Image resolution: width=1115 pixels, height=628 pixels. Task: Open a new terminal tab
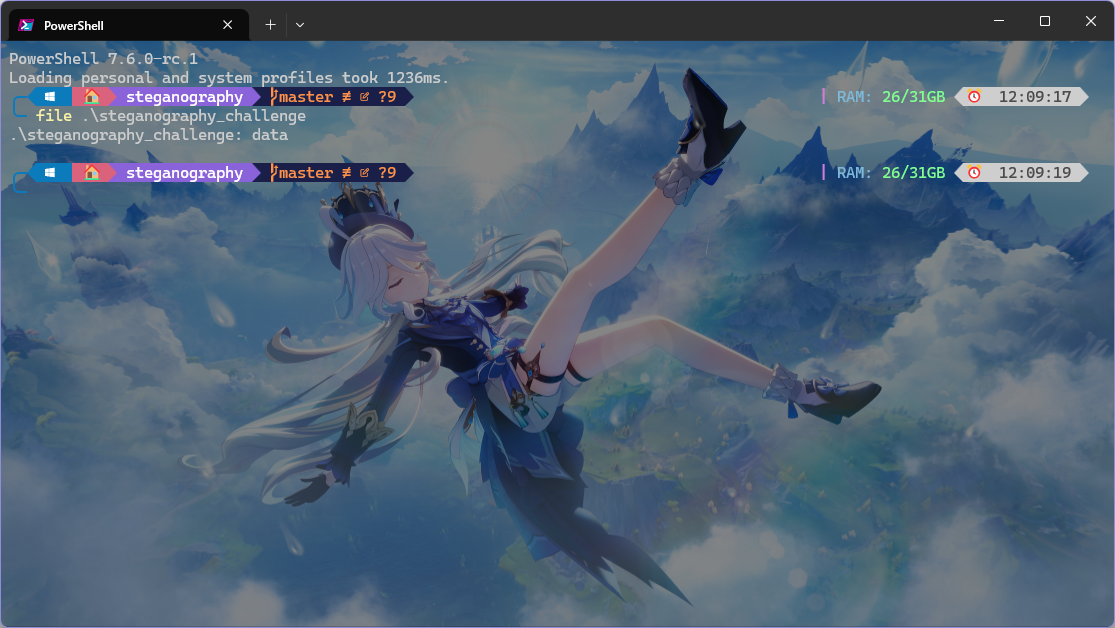(x=270, y=25)
